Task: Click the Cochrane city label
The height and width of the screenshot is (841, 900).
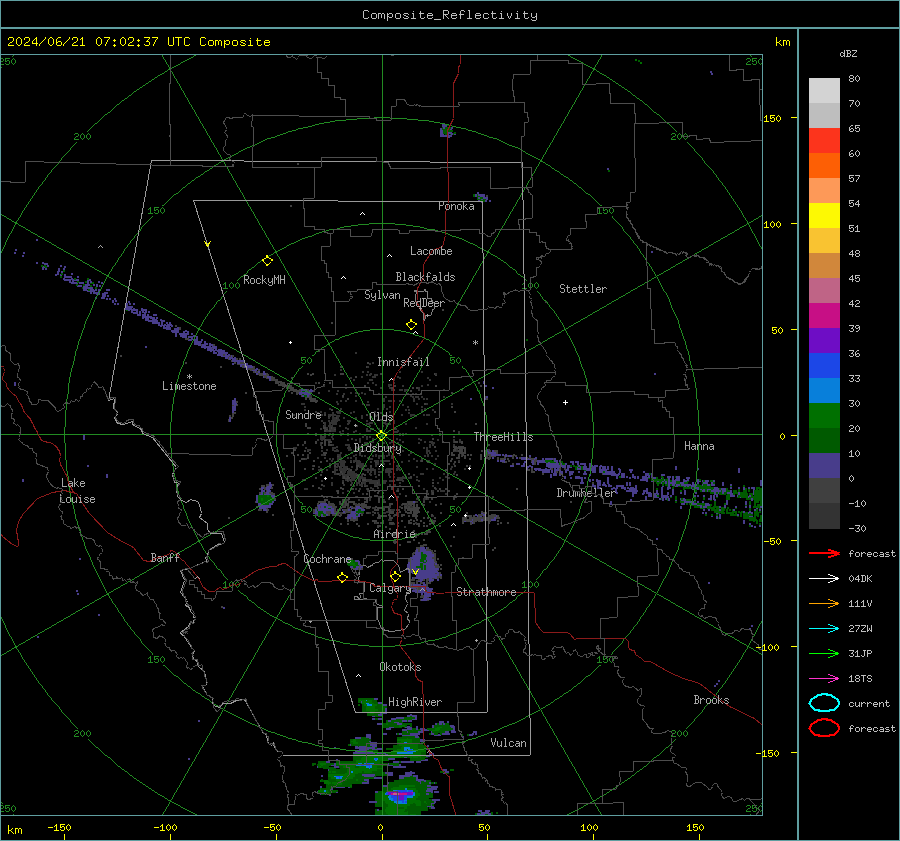Action: point(327,559)
